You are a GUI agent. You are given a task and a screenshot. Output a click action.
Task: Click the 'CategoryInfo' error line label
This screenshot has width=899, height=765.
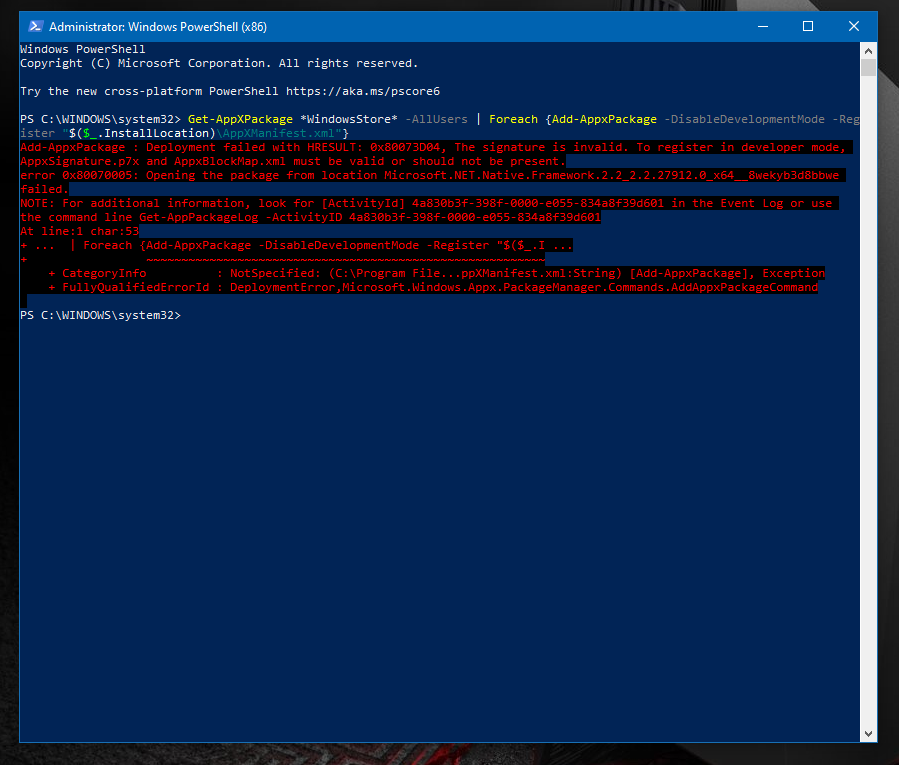104,274
